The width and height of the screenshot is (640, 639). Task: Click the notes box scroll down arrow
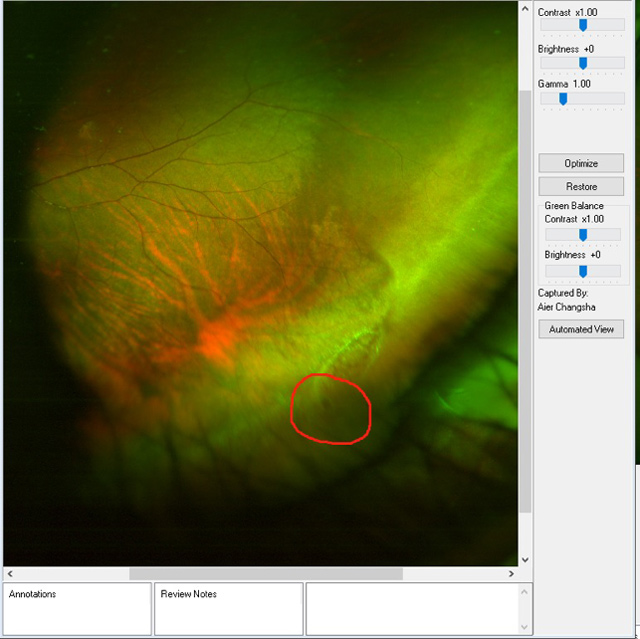click(x=524, y=627)
